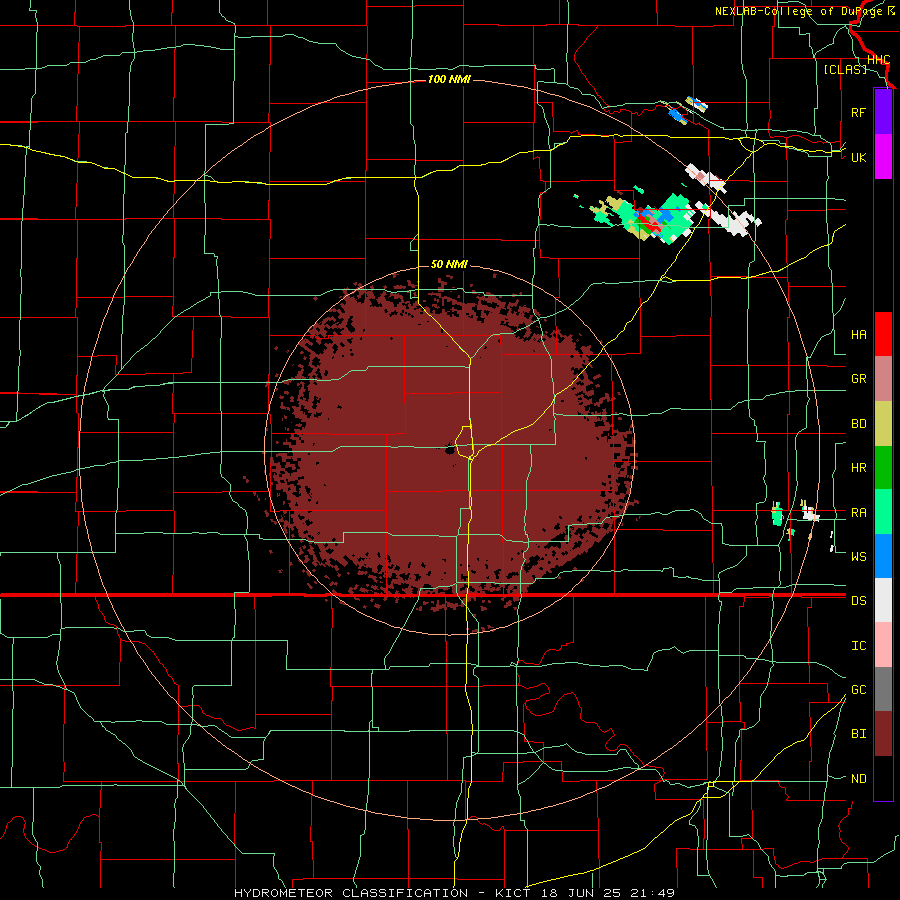Click the RF legend label
The image size is (900, 900).
[x=858, y=112]
